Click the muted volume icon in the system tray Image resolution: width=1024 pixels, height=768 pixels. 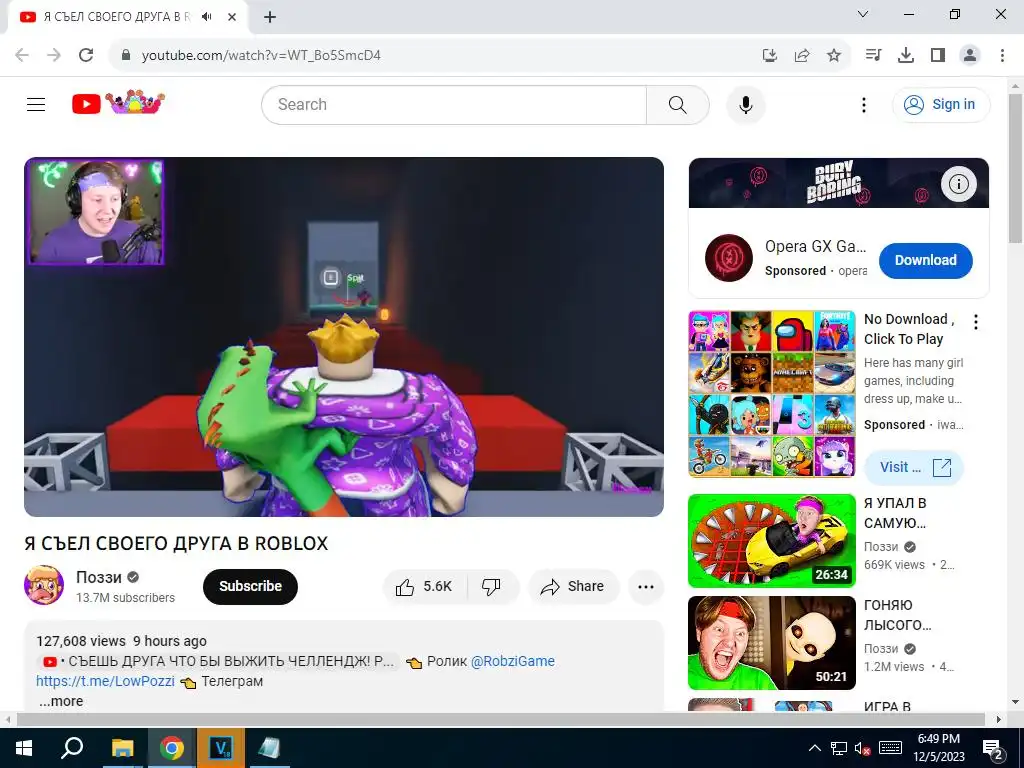(863, 749)
